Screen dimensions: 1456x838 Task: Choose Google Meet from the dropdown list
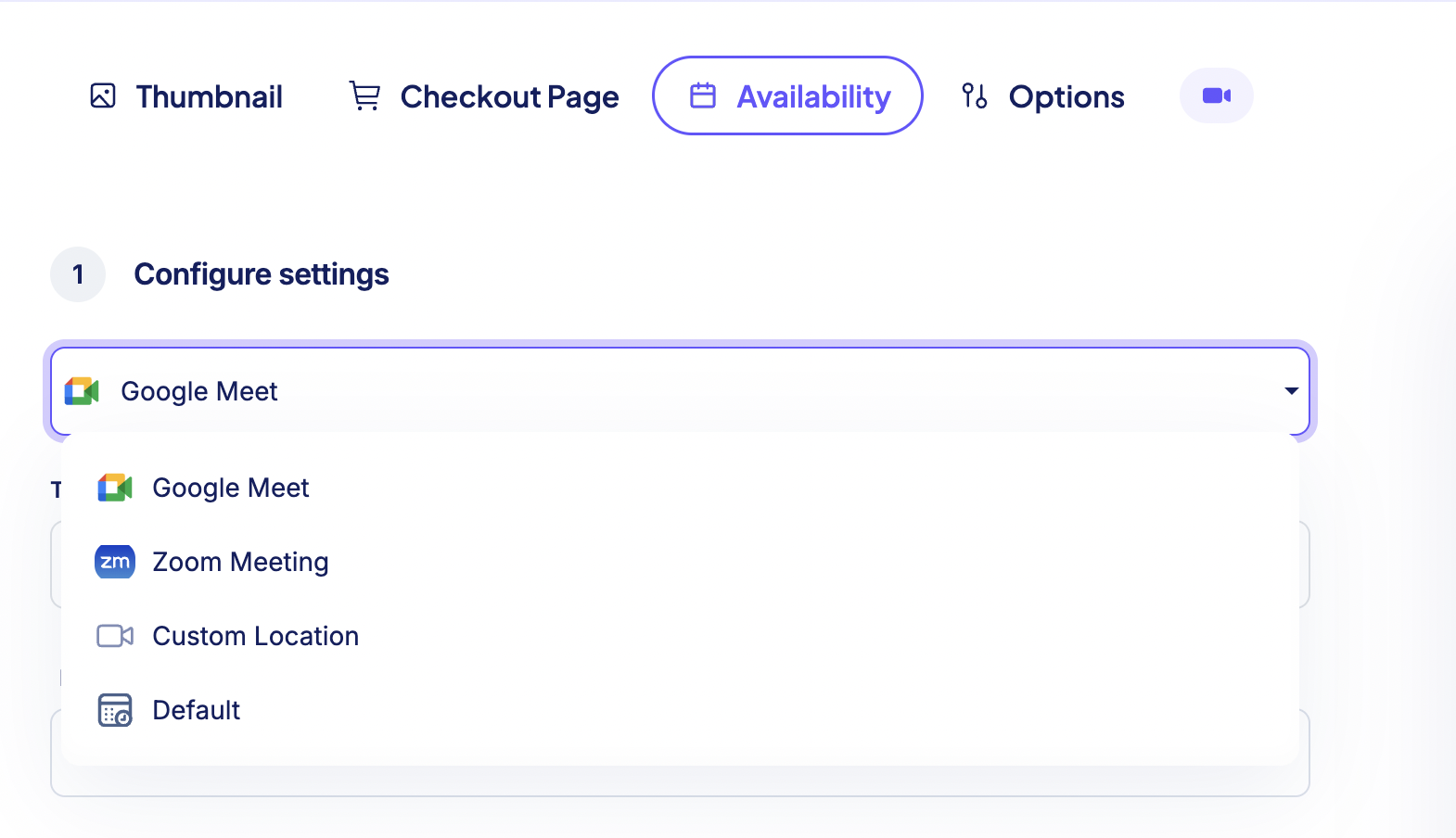pos(680,488)
